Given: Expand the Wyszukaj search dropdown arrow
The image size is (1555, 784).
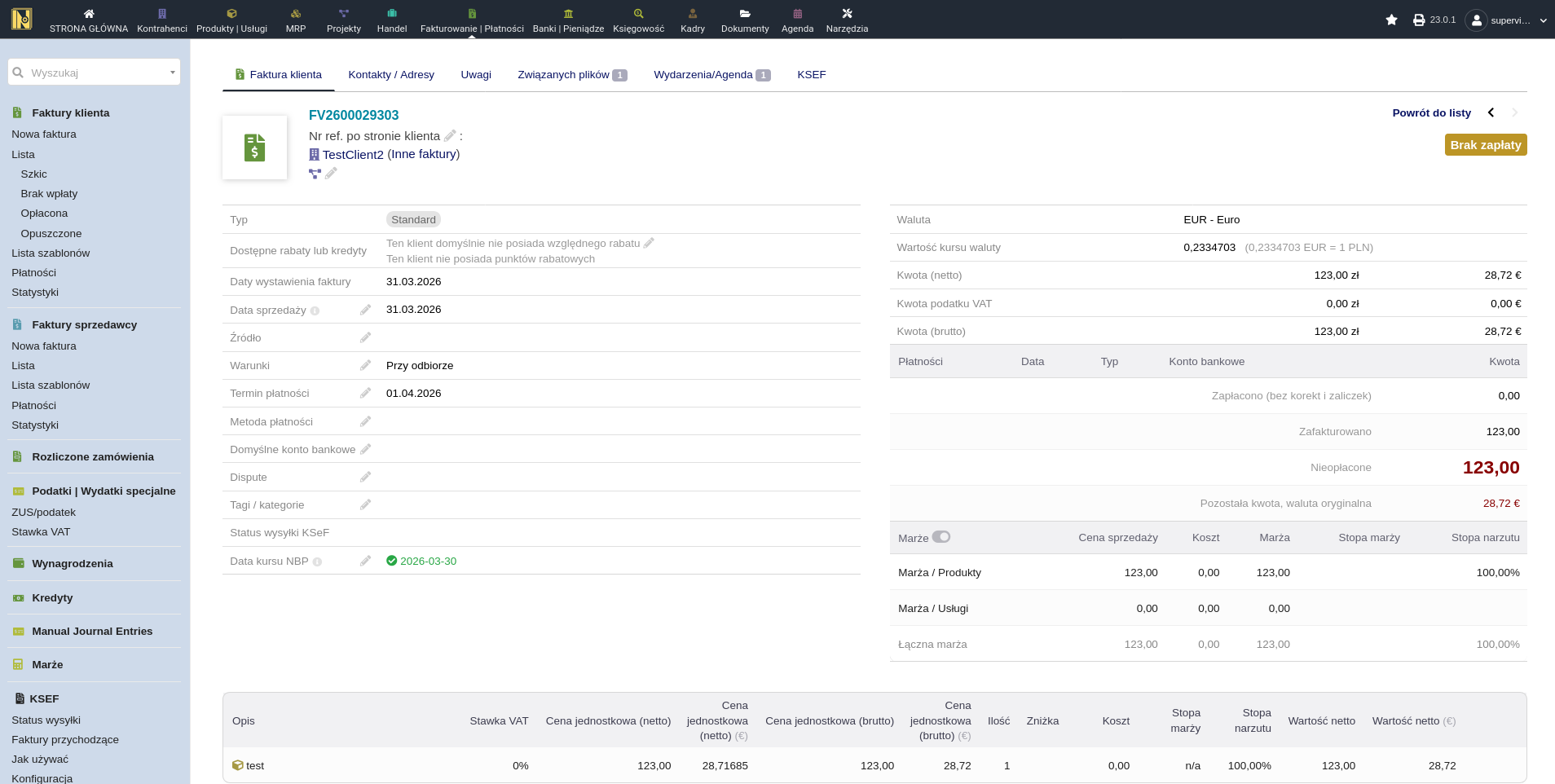Looking at the screenshot, I should click(172, 73).
